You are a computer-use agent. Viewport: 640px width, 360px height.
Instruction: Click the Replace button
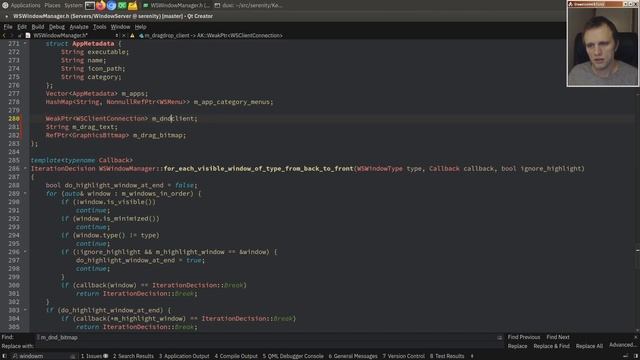[x=518, y=346]
